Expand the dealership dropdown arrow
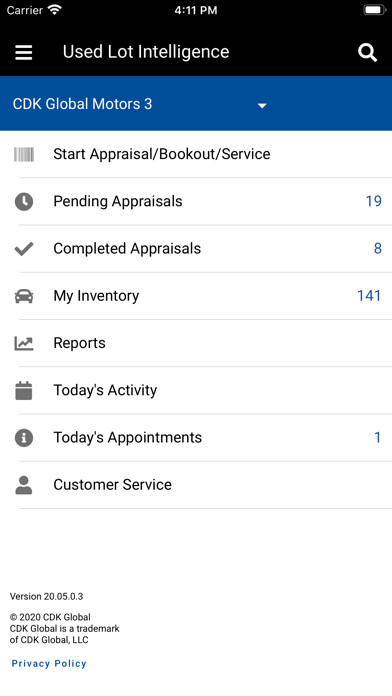The image size is (392, 696). (262, 106)
